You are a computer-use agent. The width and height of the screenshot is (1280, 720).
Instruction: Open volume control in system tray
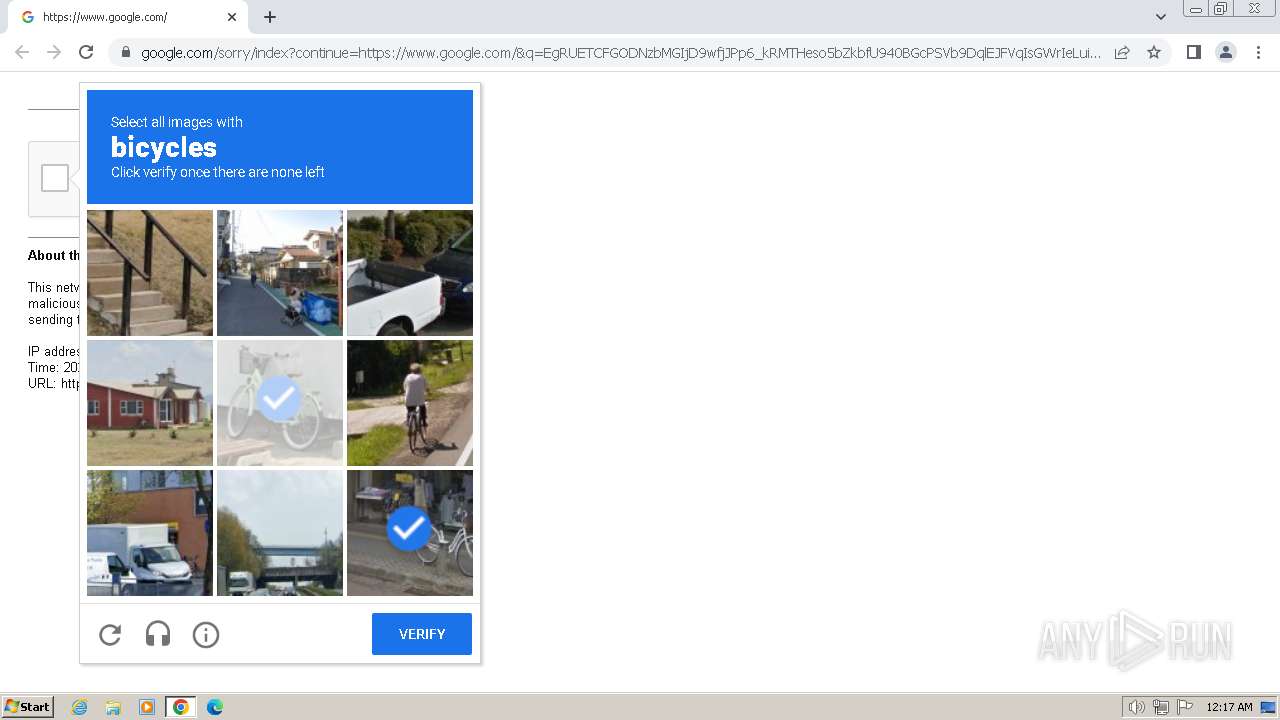click(1136, 707)
